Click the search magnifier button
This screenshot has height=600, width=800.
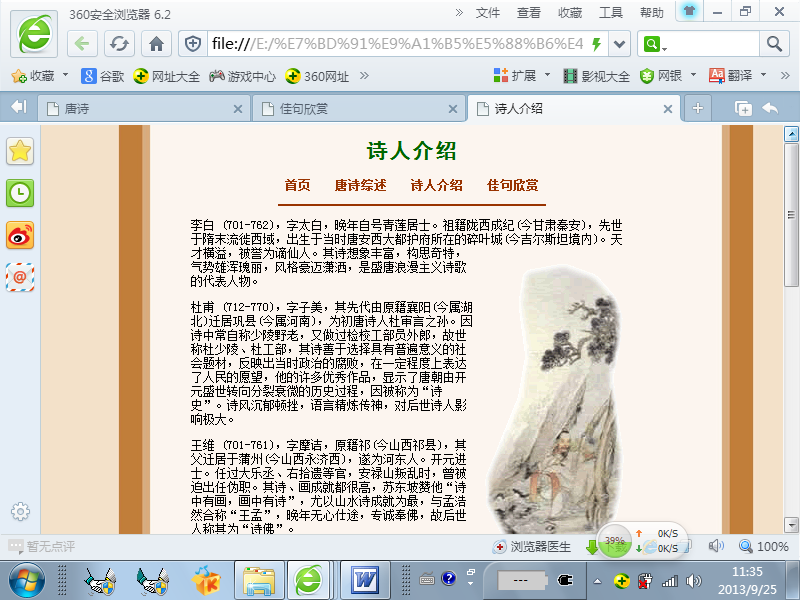774,44
